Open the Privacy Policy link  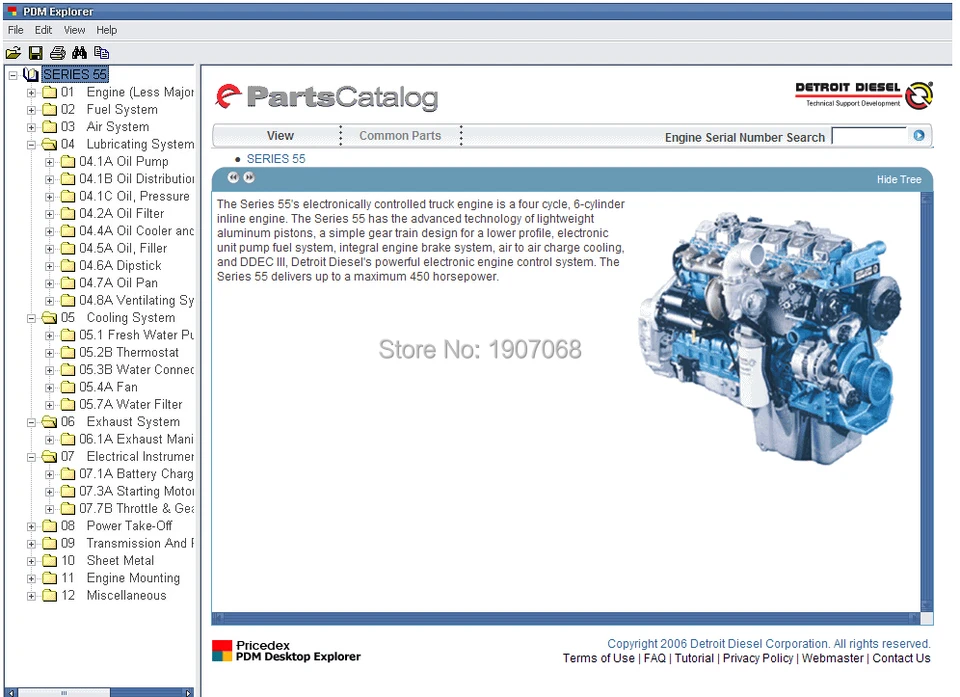click(757, 658)
